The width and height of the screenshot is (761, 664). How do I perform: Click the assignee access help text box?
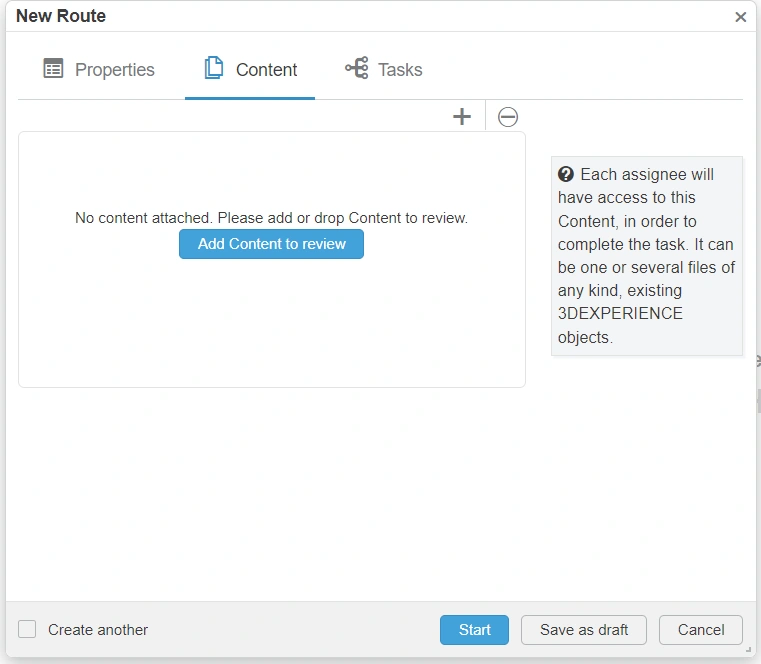pyautogui.click(x=647, y=256)
